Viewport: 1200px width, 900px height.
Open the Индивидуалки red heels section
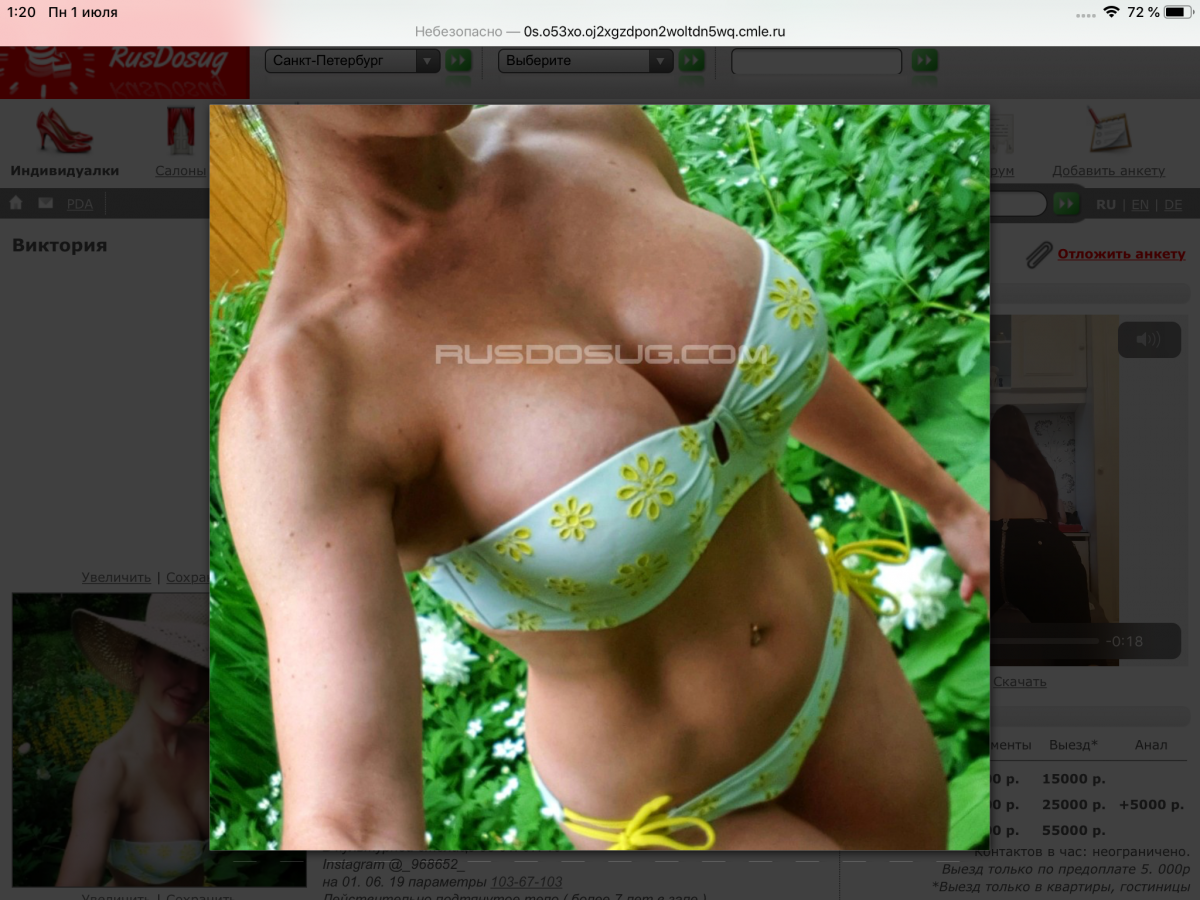click(64, 131)
